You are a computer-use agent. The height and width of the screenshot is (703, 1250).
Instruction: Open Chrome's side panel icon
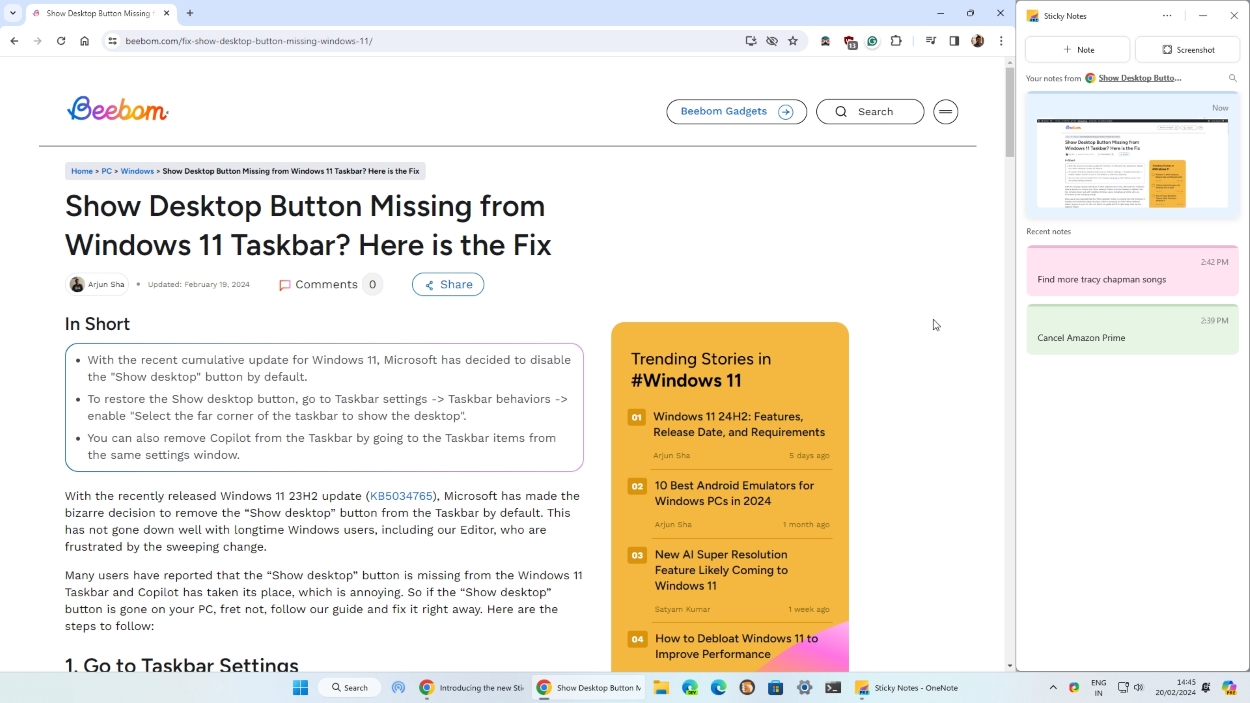954,41
